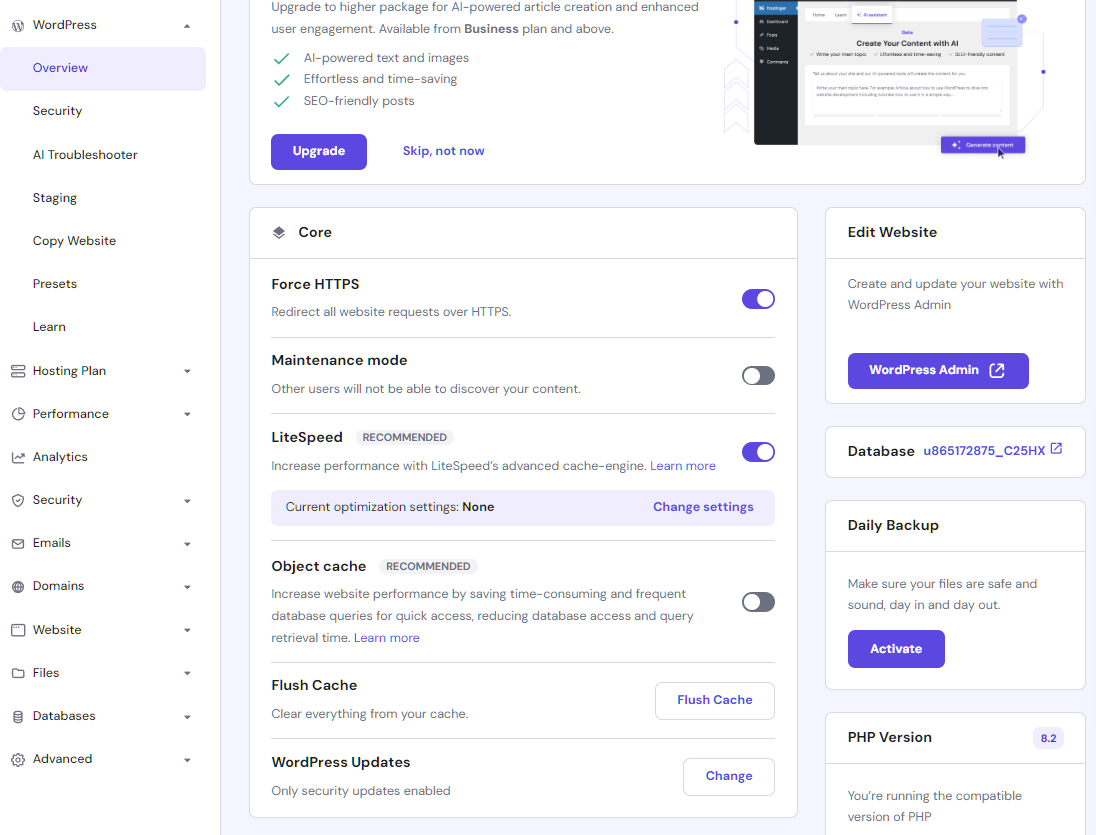Click the Advanced gear icon

point(16,758)
